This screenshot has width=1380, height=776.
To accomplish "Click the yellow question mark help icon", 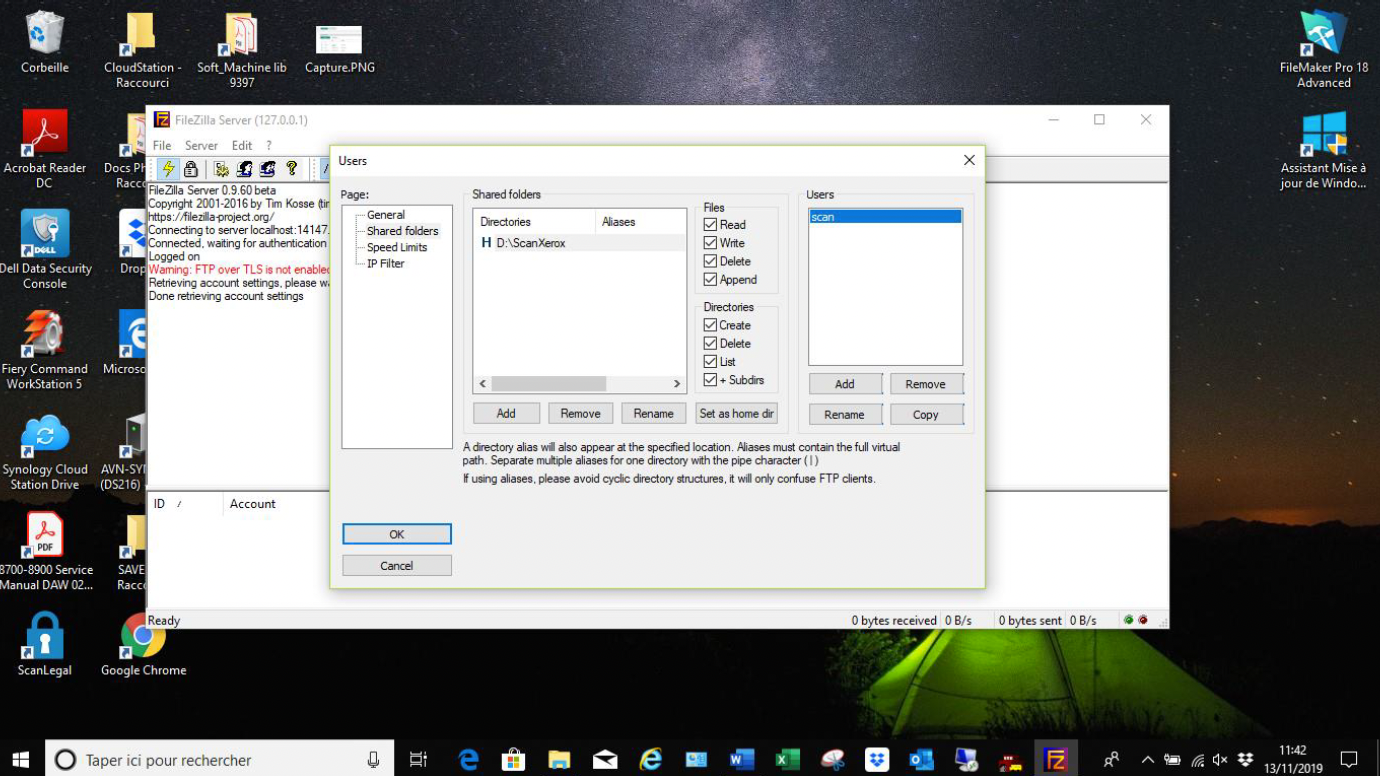I will (x=292, y=169).
